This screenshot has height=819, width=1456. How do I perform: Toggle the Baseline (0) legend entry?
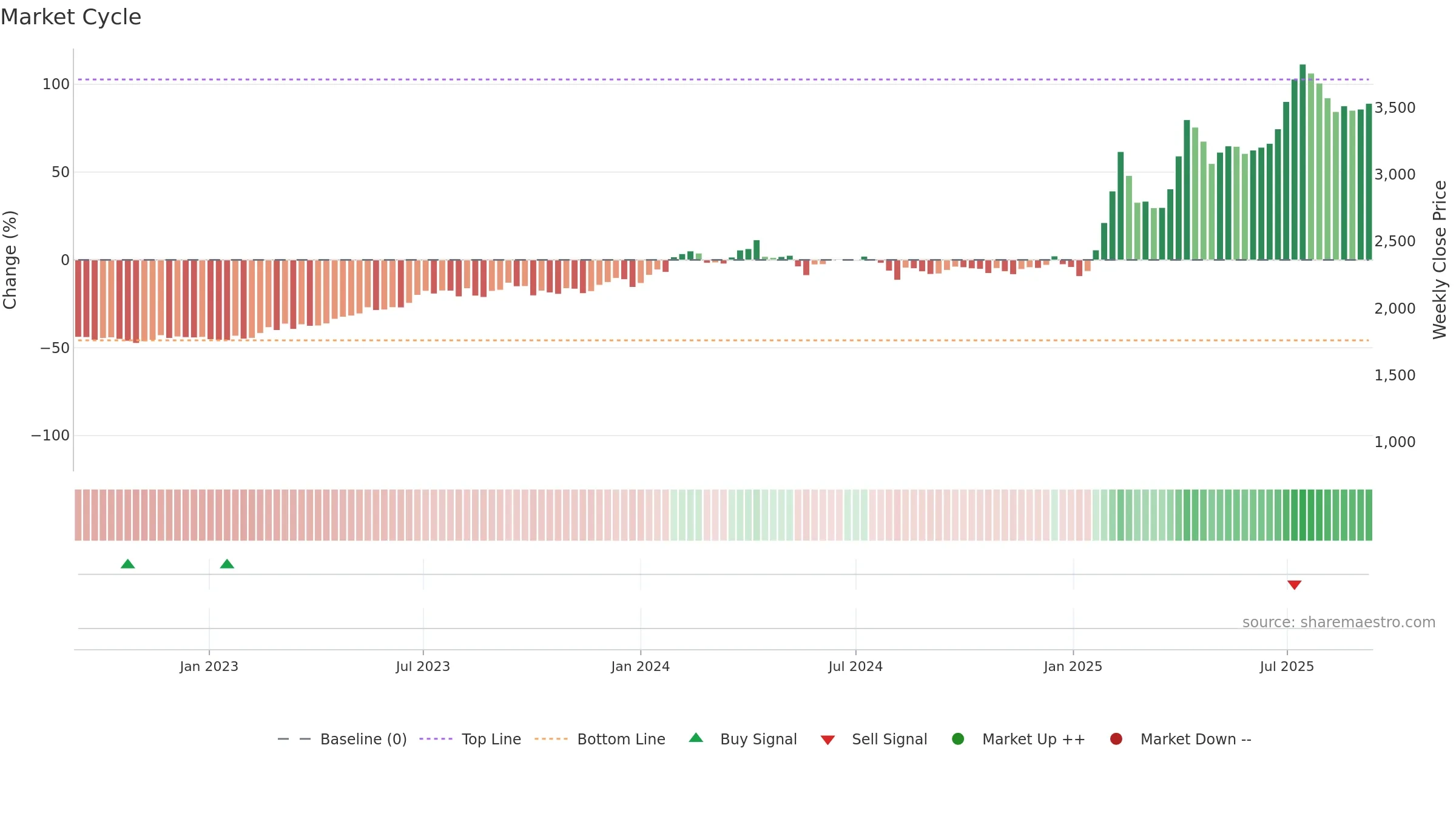point(342,739)
